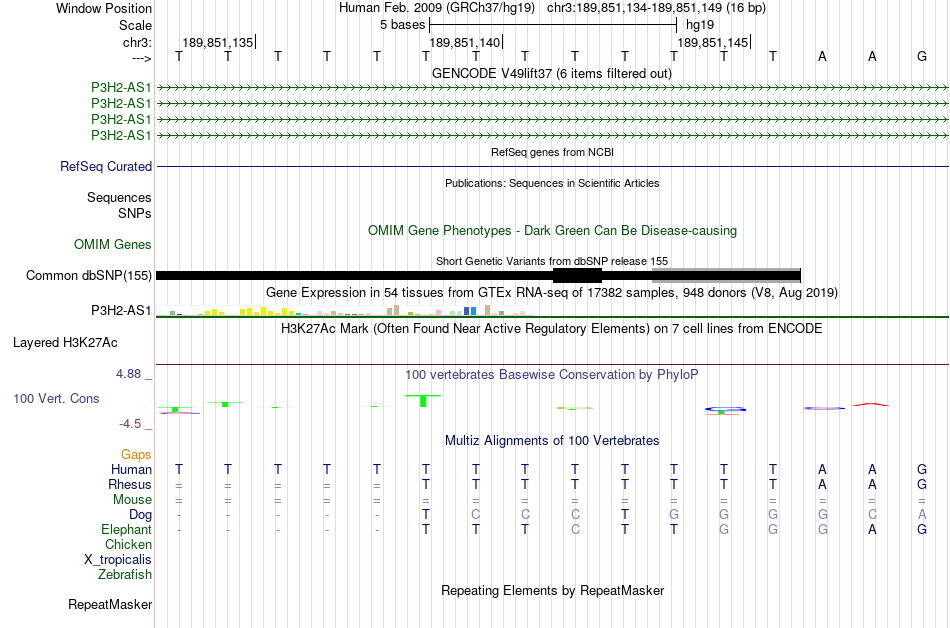This screenshot has width=950, height=628.
Task: Click the Zebrafish species label
Action: (125, 574)
